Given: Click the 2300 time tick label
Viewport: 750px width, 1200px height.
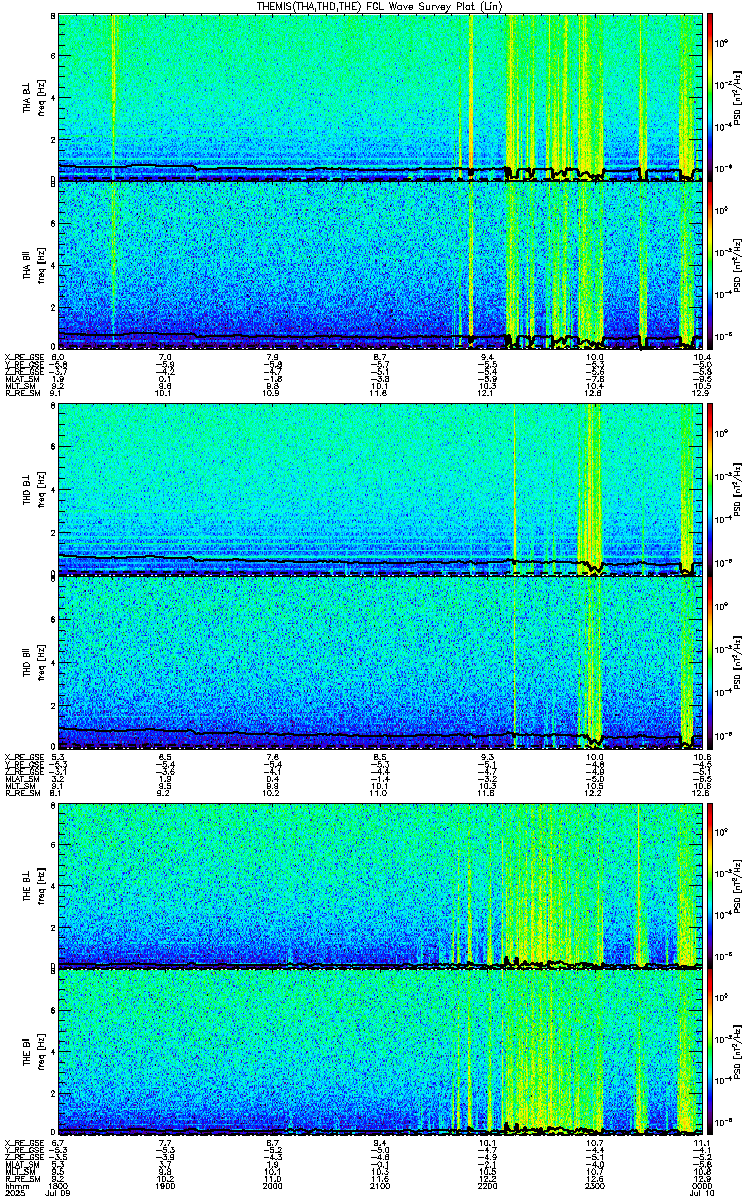Looking at the screenshot, I should point(595,1187).
